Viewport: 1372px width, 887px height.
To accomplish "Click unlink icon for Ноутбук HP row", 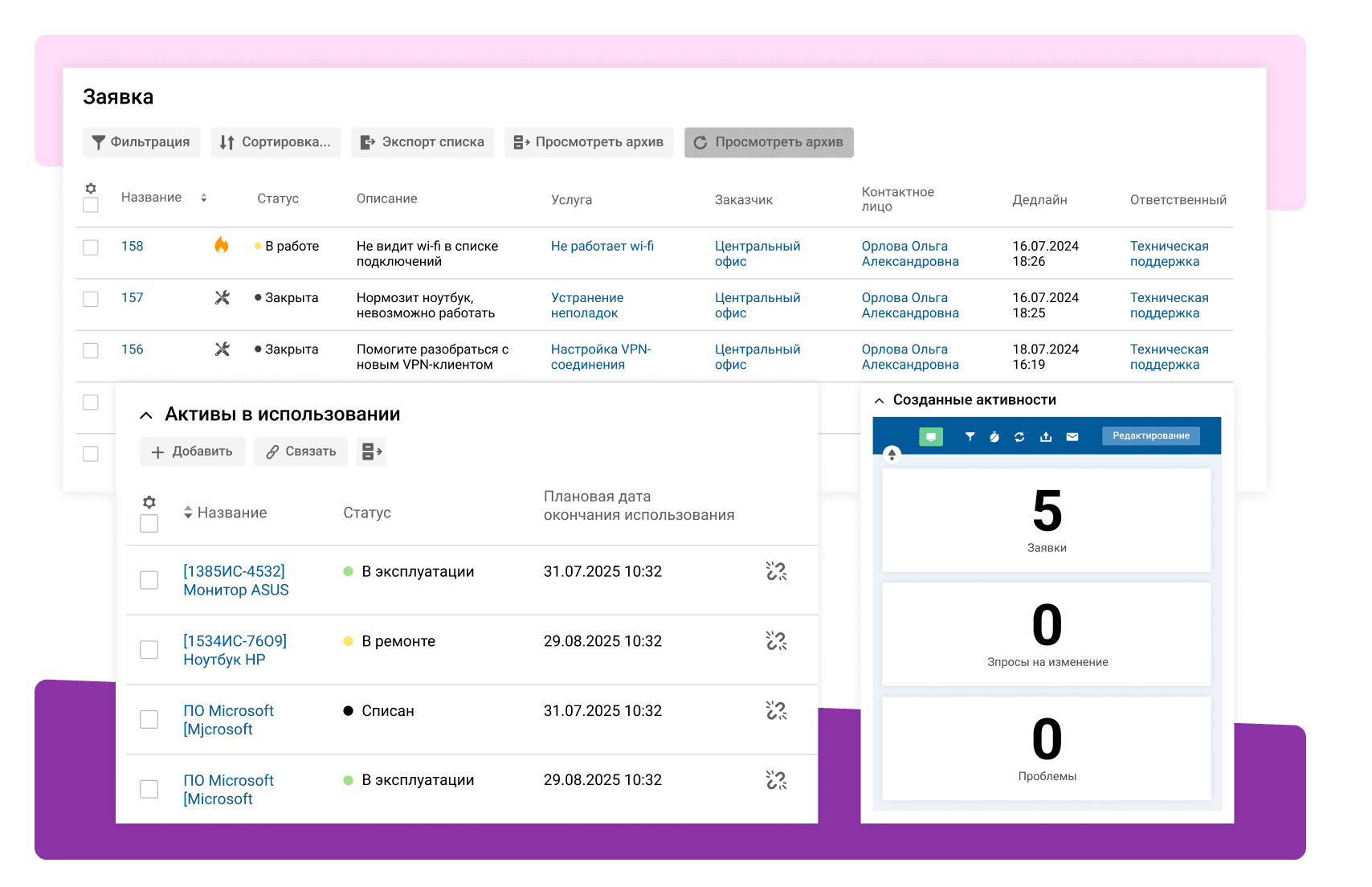I will pyautogui.click(x=776, y=641).
